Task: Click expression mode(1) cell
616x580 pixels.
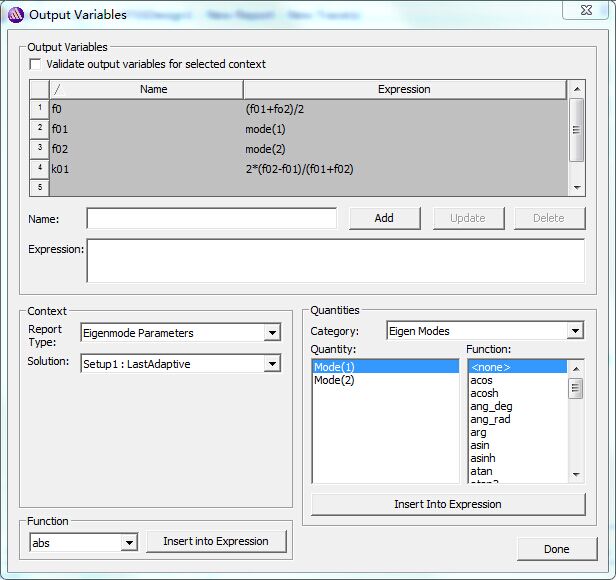Action: [405, 129]
